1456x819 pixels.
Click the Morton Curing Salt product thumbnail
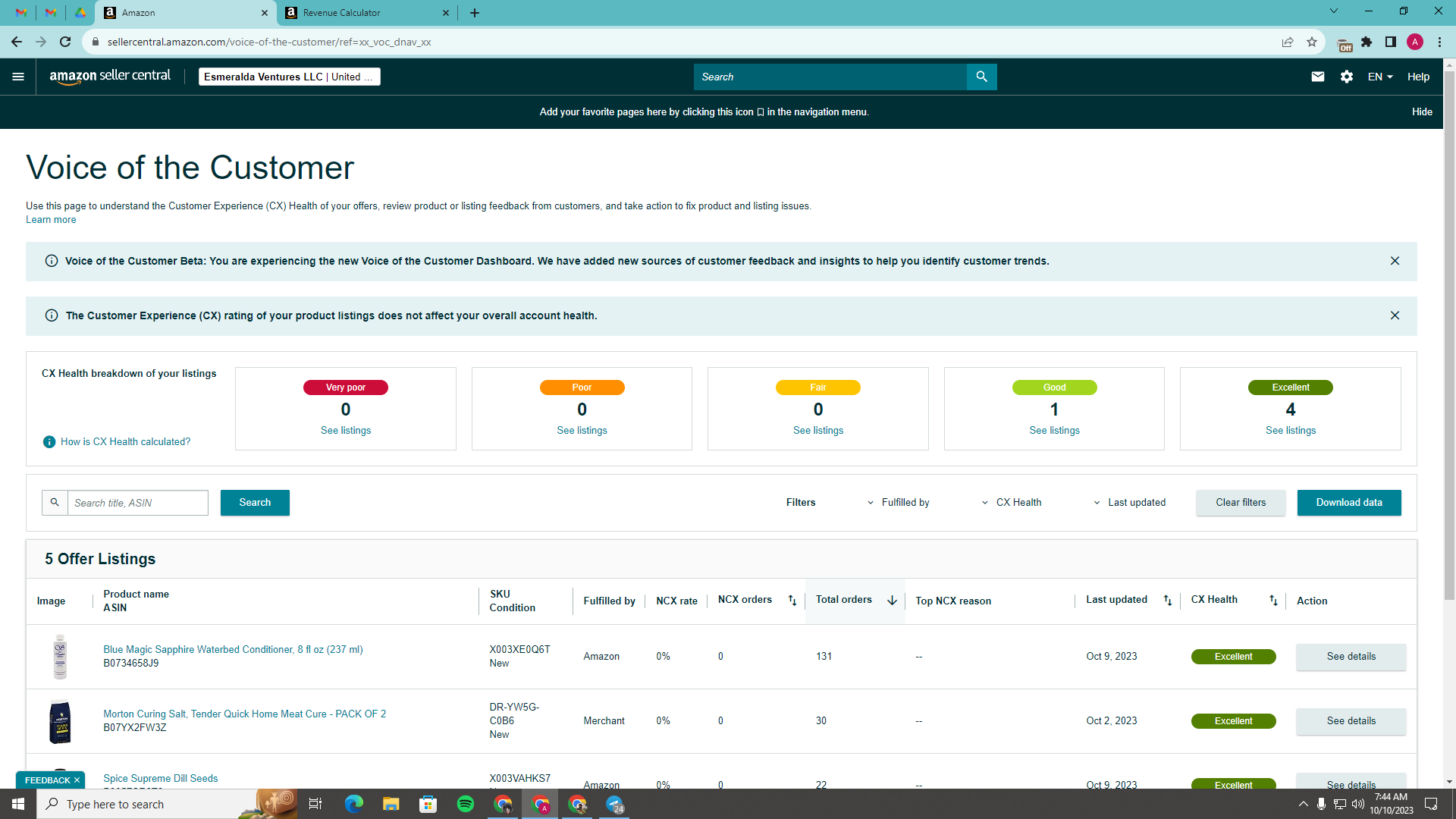pos(60,721)
